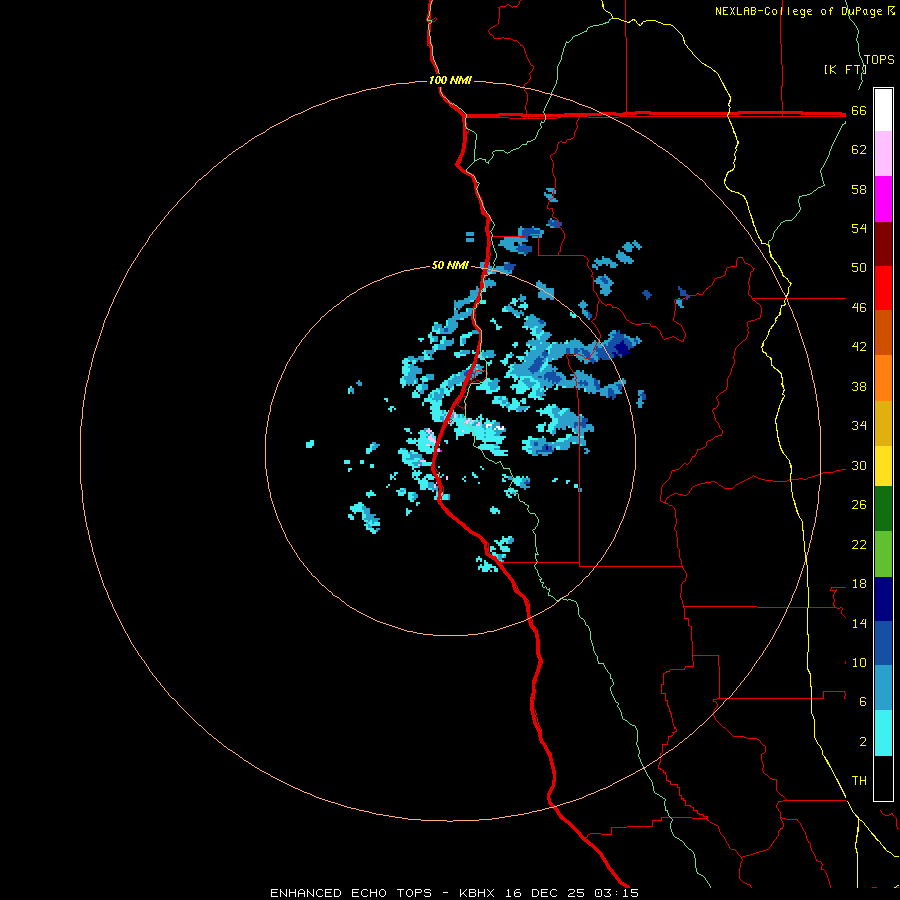Click the medium blue legend swatch
The height and width of the screenshot is (900, 900).
pos(883,643)
